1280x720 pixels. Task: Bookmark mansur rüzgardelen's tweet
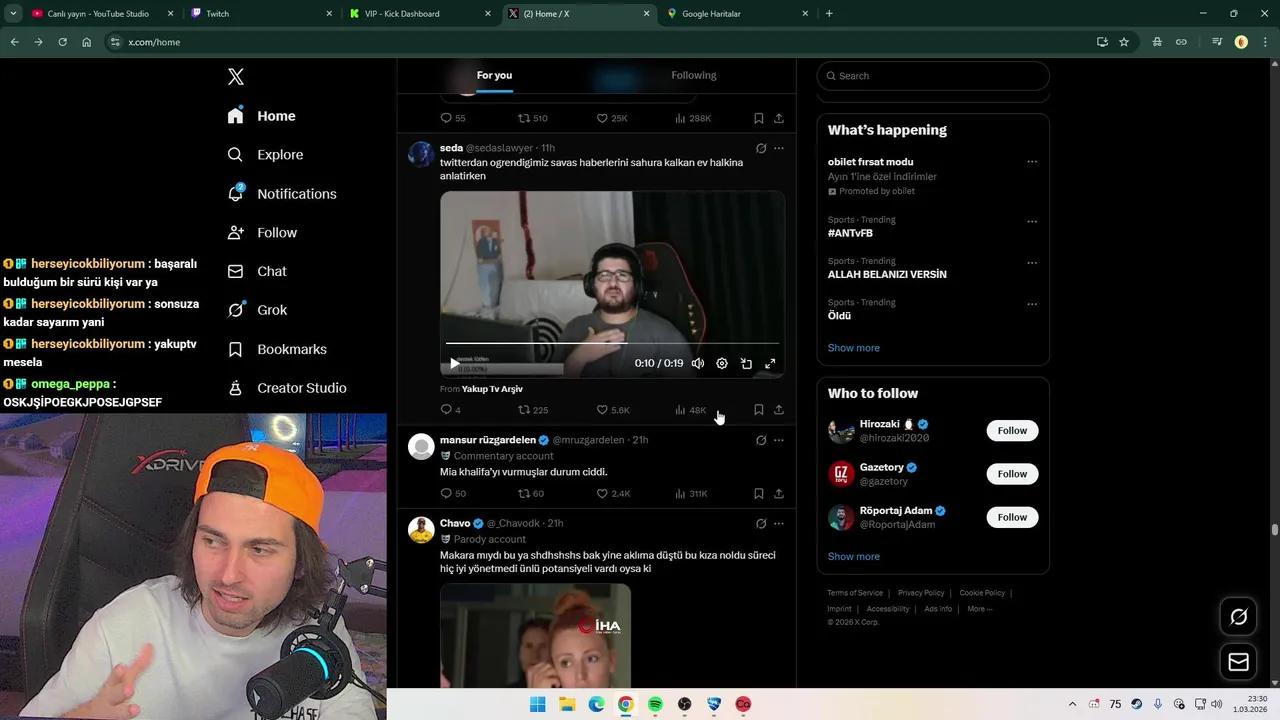pos(759,494)
